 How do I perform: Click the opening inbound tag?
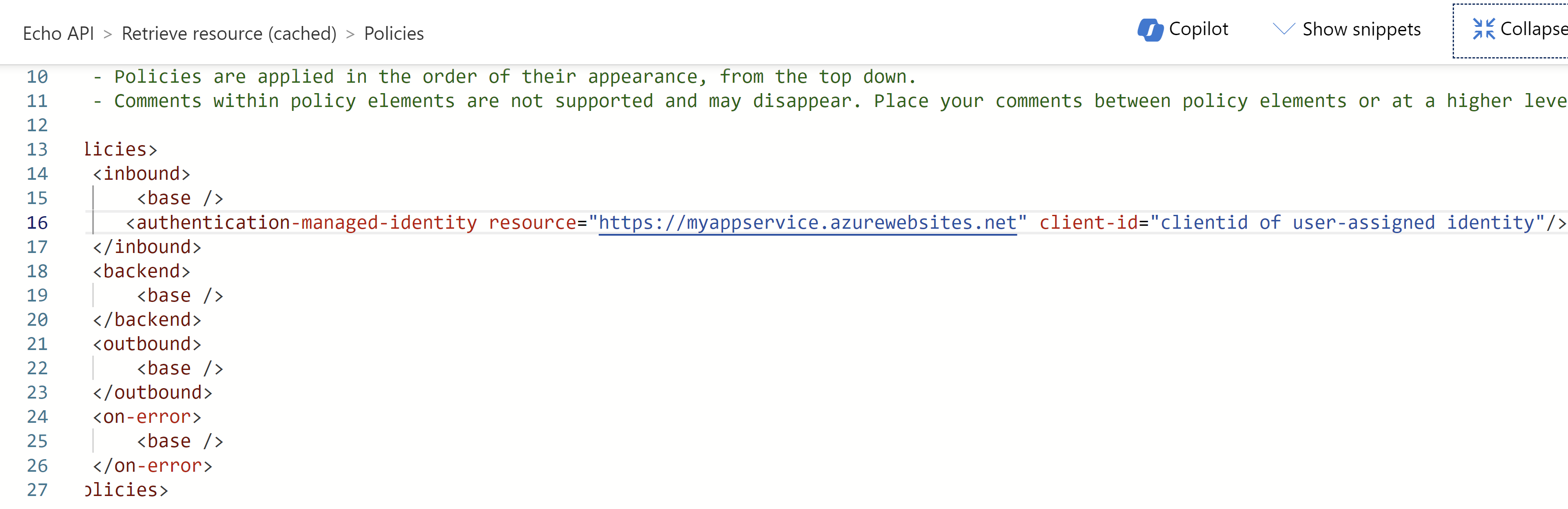pyautogui.click(x=141, y=174)
